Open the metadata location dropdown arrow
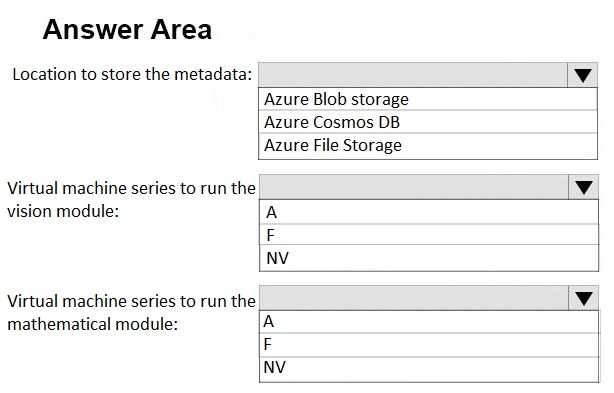Screen dimensions: 614x393 point(582,75)
